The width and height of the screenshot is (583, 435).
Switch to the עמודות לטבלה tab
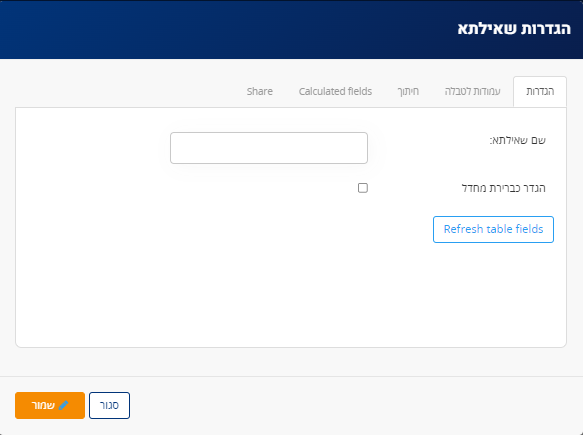(473, 91)
